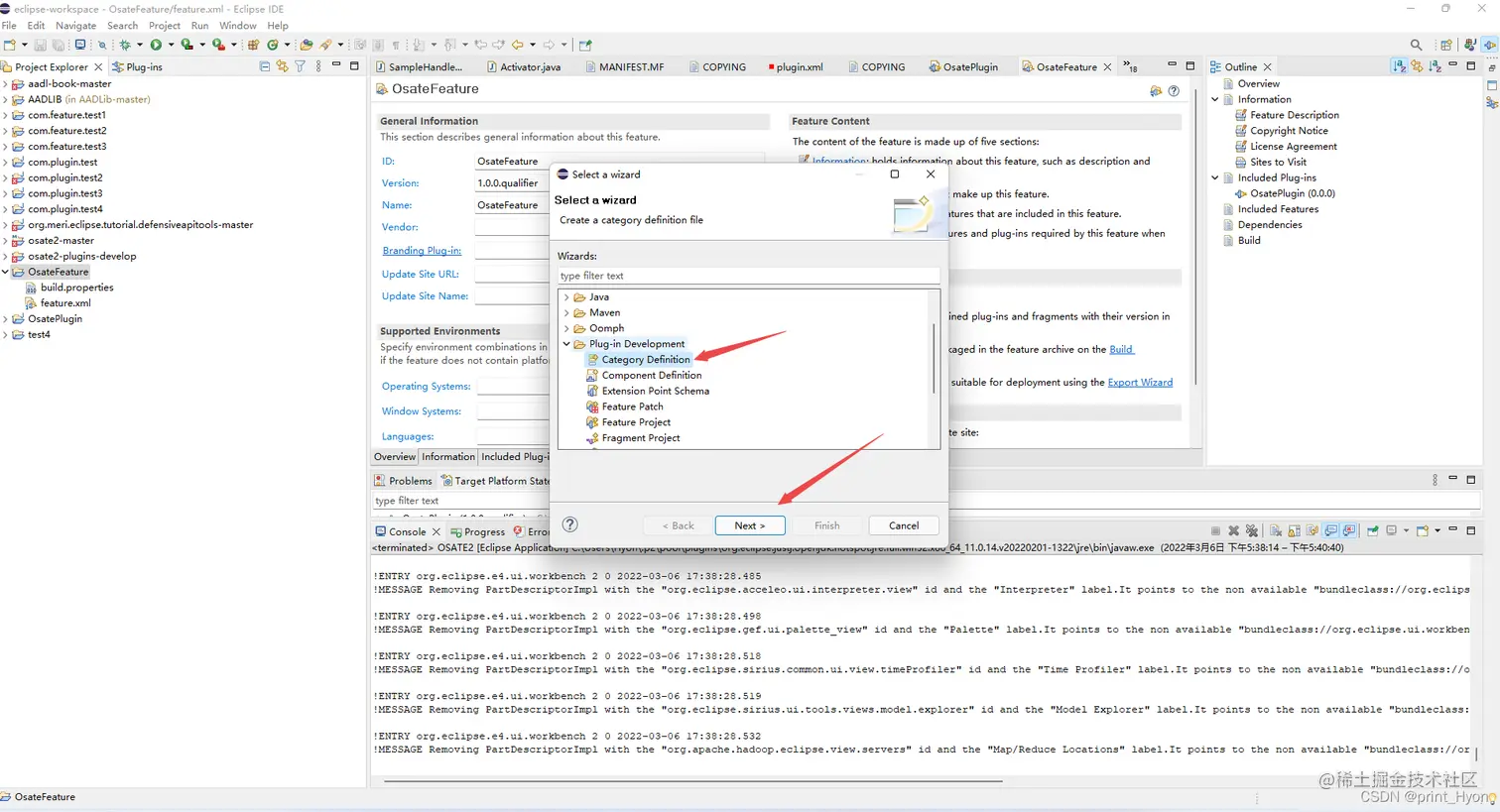Viewport: 1500px width, 812px height.
Task: Collapse the OsateFeature project tree node
Action: pyautogui.click(x=5, y=272)
